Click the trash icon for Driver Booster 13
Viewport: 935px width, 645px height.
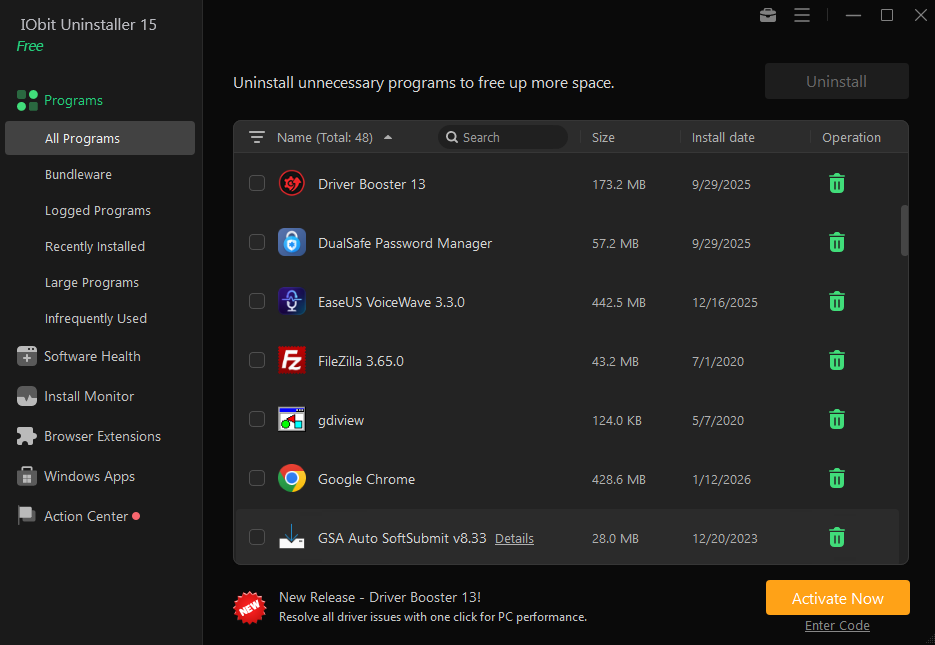[x=837, y=184]
